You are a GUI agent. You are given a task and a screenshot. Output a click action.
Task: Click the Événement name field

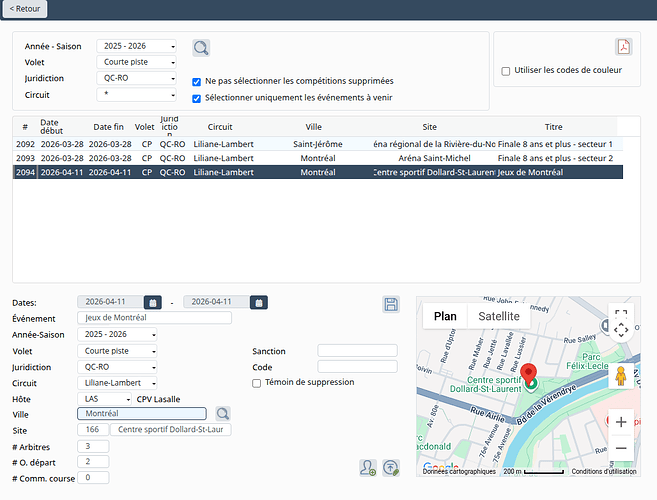pyautogui.click(x=154, y=318)
